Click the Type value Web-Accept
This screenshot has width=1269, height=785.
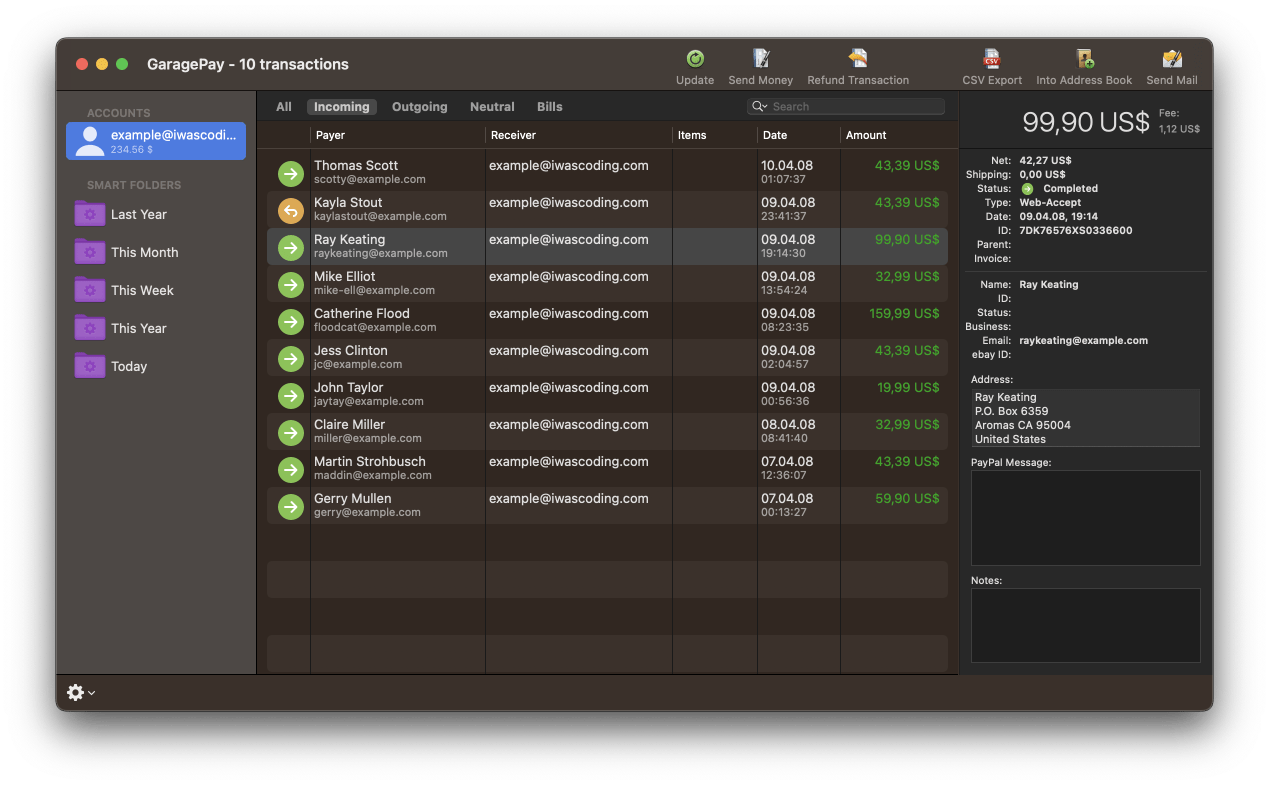[1050, 202]
